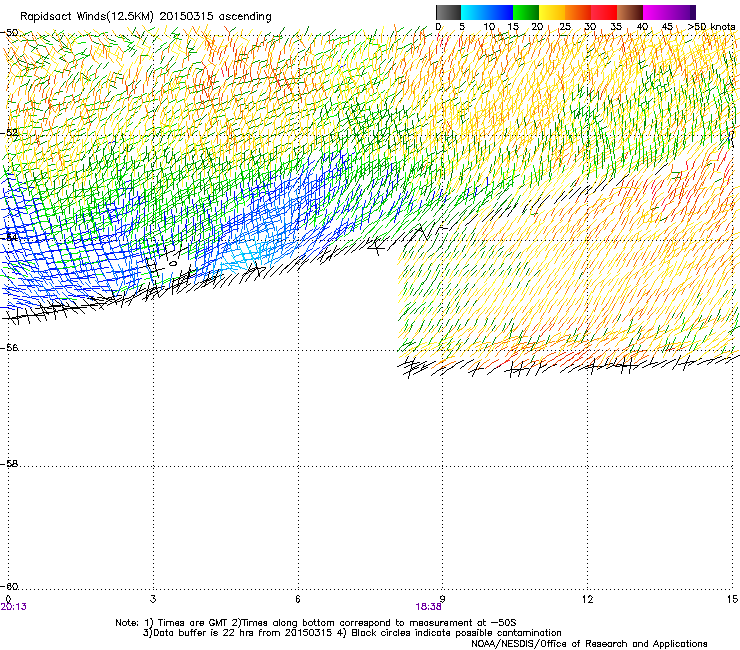Screen dimensions: 740x650
Task: Click the '12' longitude axis label
Action: tap(588, 599)
